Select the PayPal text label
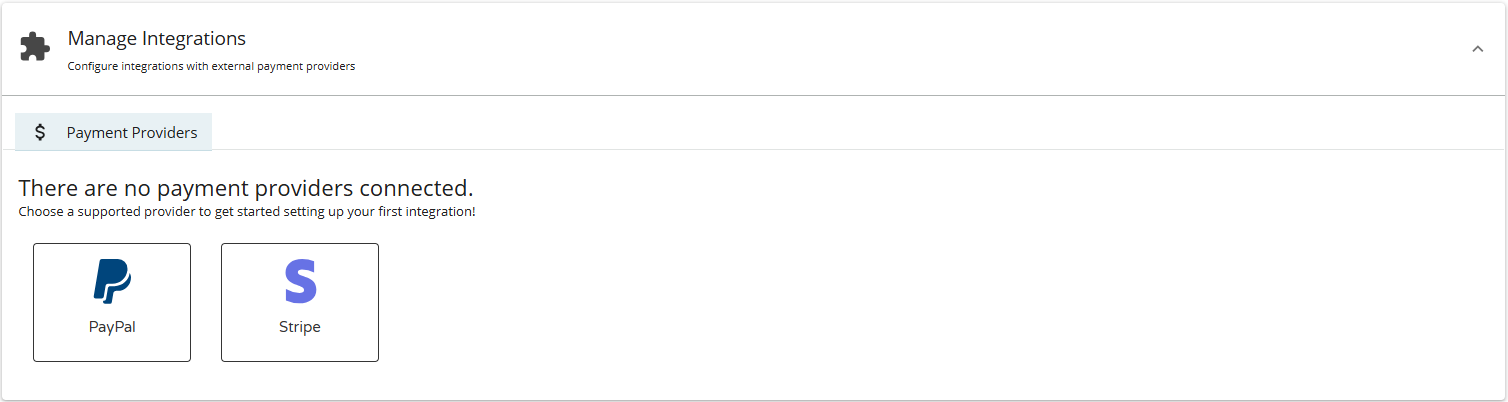This screenshot has width=1508, height=402. (x=112, y=327)
